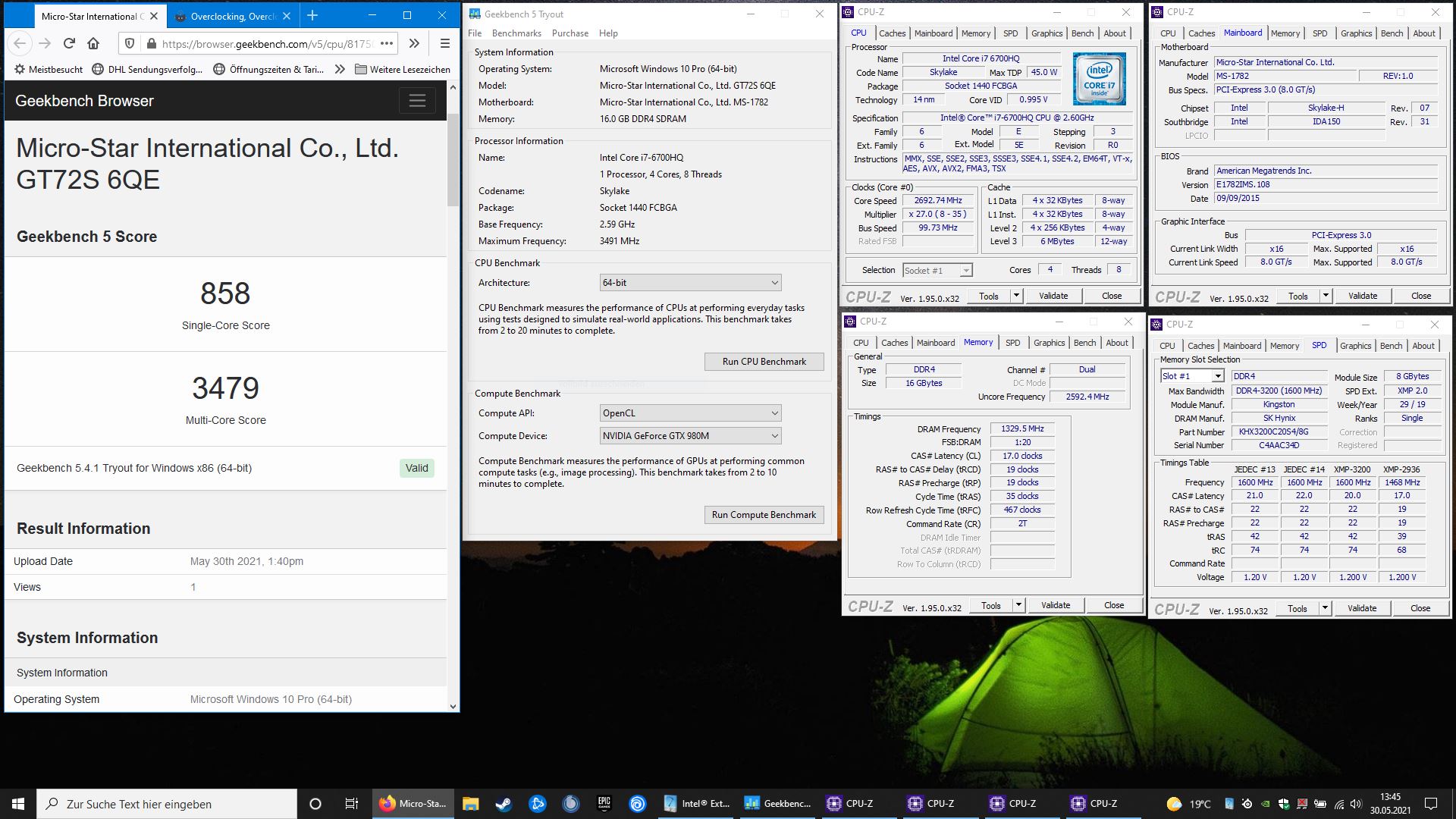Launch Epic Games from taskbar

[x=604, y=804]
